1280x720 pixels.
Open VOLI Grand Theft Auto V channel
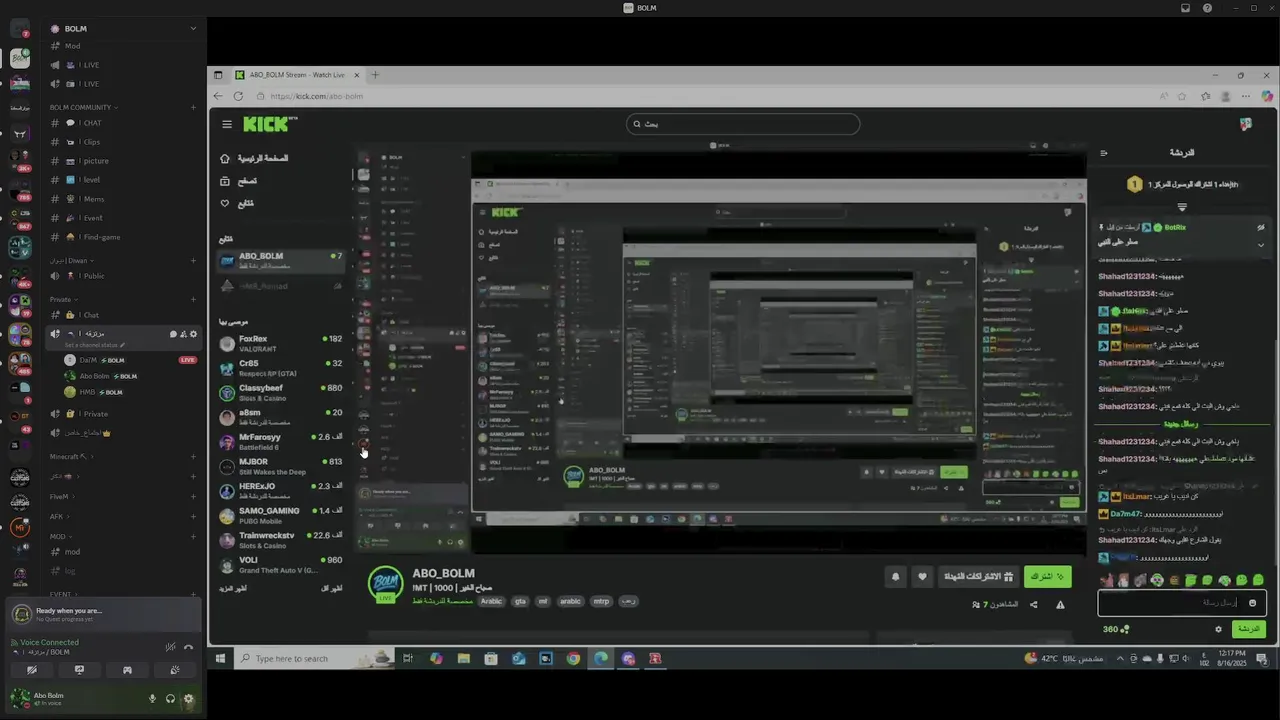tap(281, 565)
